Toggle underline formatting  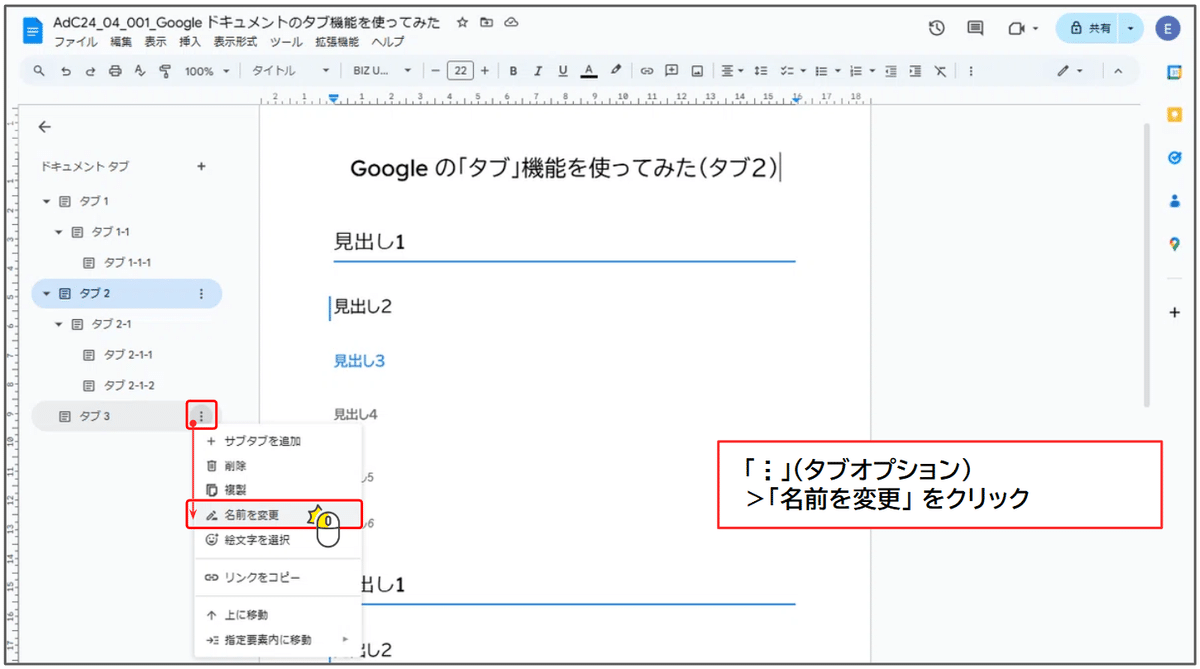click(563, 71)
